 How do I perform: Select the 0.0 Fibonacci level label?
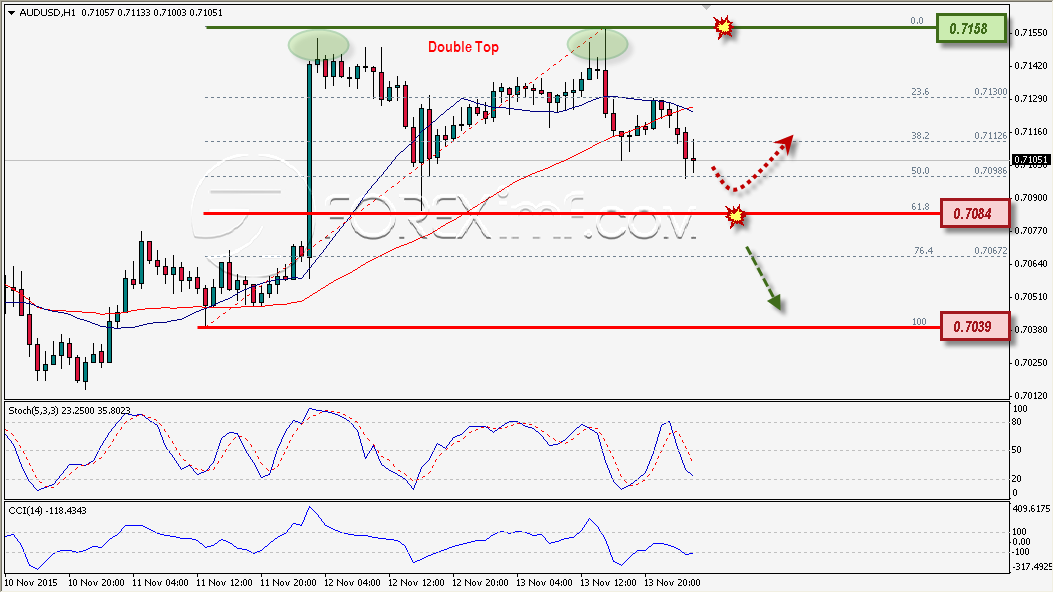coord(917,21)
